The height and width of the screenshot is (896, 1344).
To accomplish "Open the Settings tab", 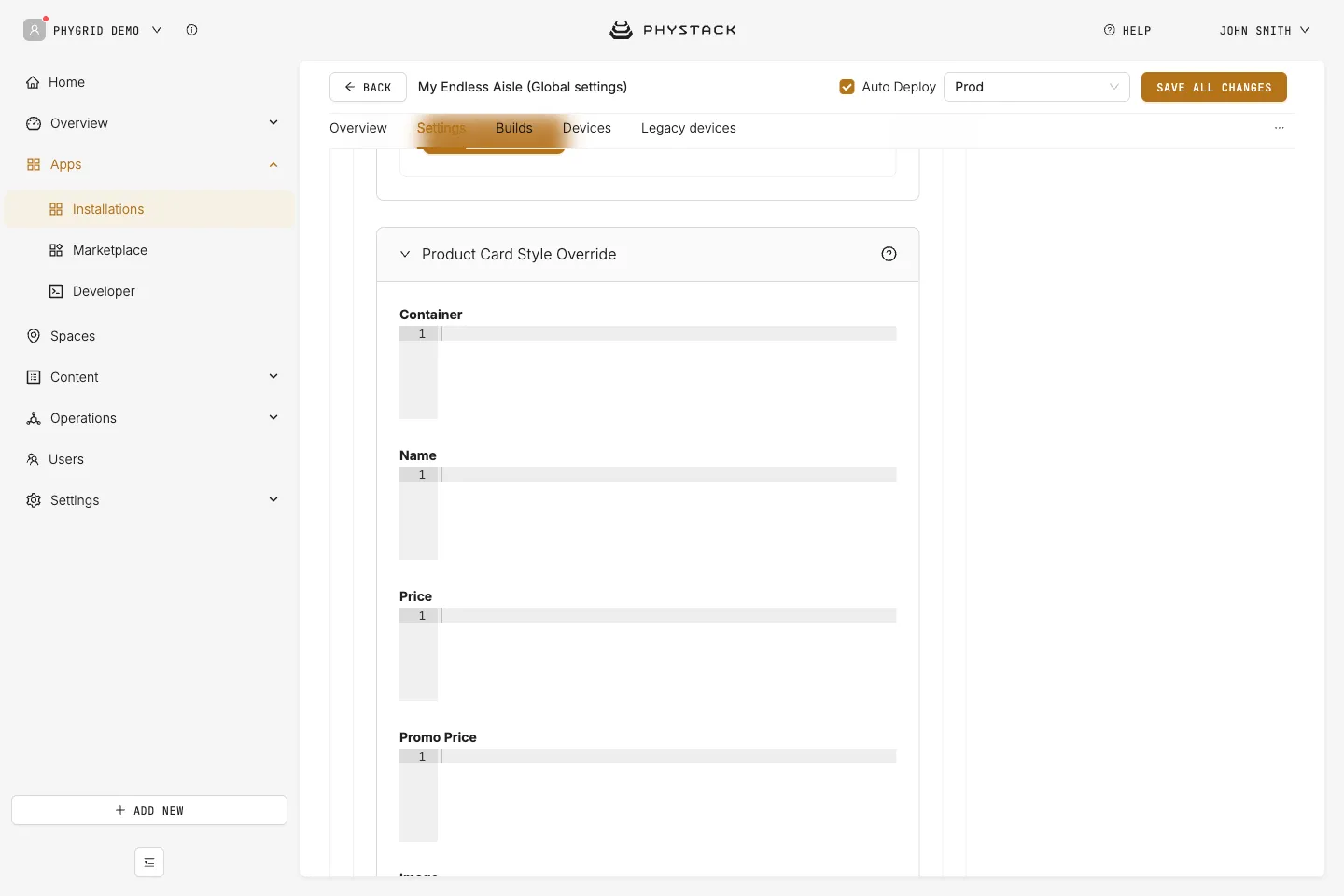I will click(441, 128).
